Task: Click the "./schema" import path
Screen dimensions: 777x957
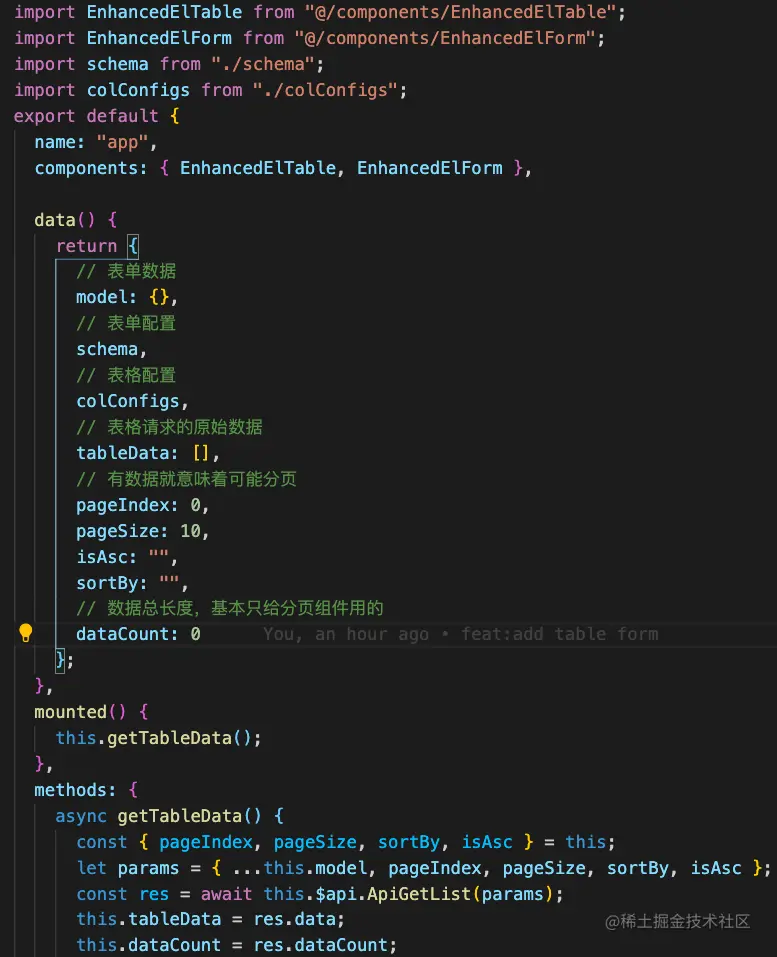Action: click(263, 64)
